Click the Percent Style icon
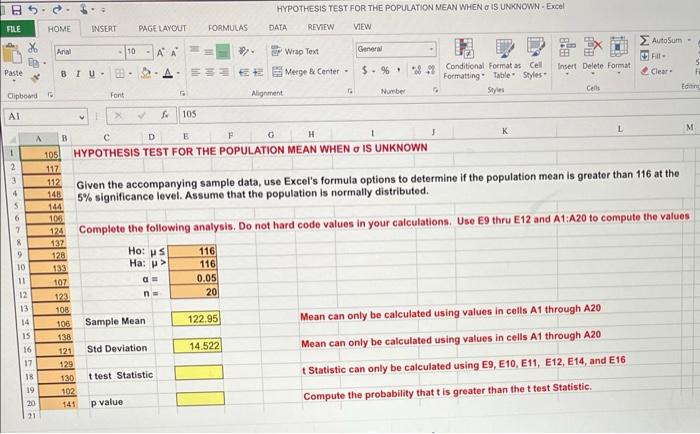Screen dimensions: 700x434 point(385,70)
